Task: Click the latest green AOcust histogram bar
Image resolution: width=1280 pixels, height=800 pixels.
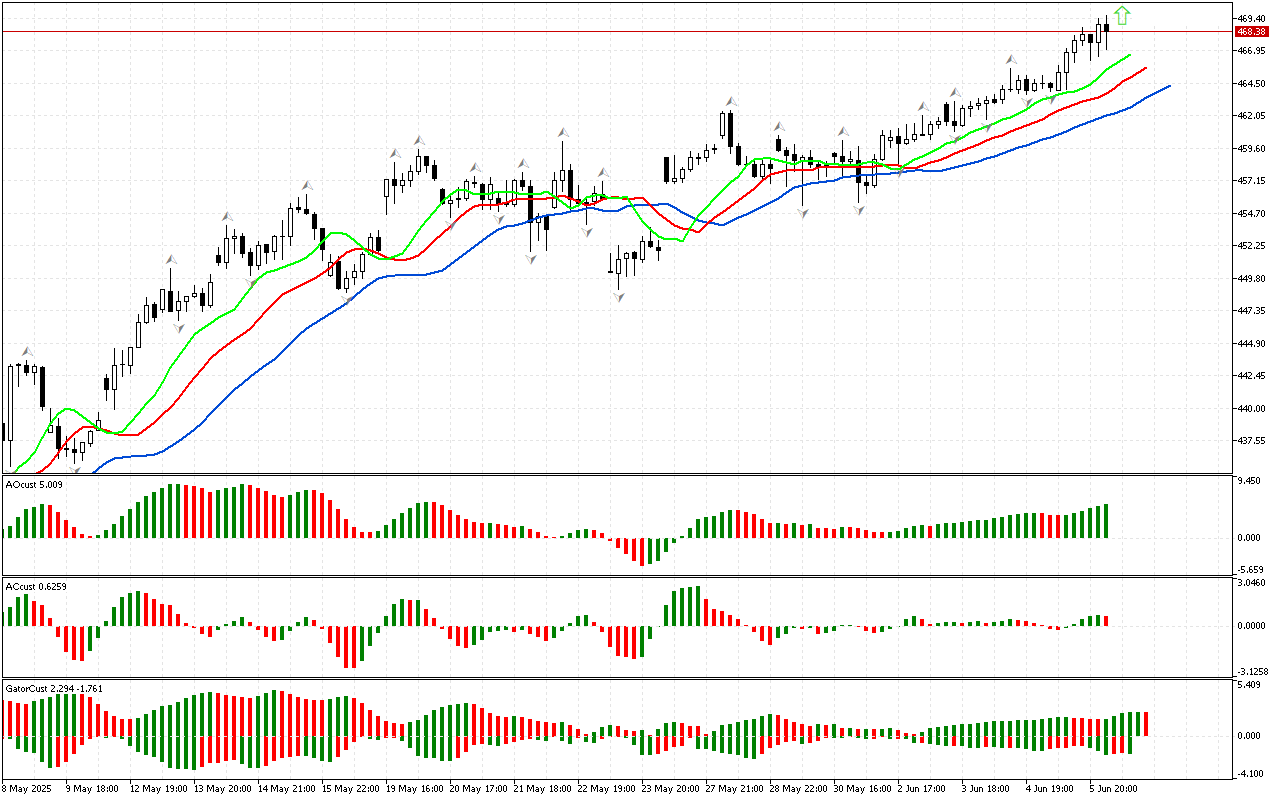Action: tap(1106, 521)
